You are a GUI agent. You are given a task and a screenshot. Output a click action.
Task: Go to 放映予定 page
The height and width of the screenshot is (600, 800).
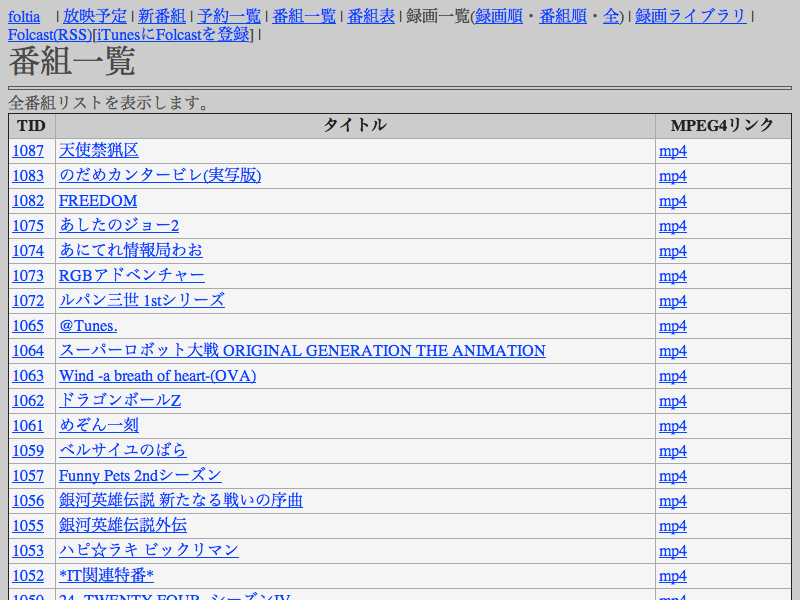pos(95,16)
